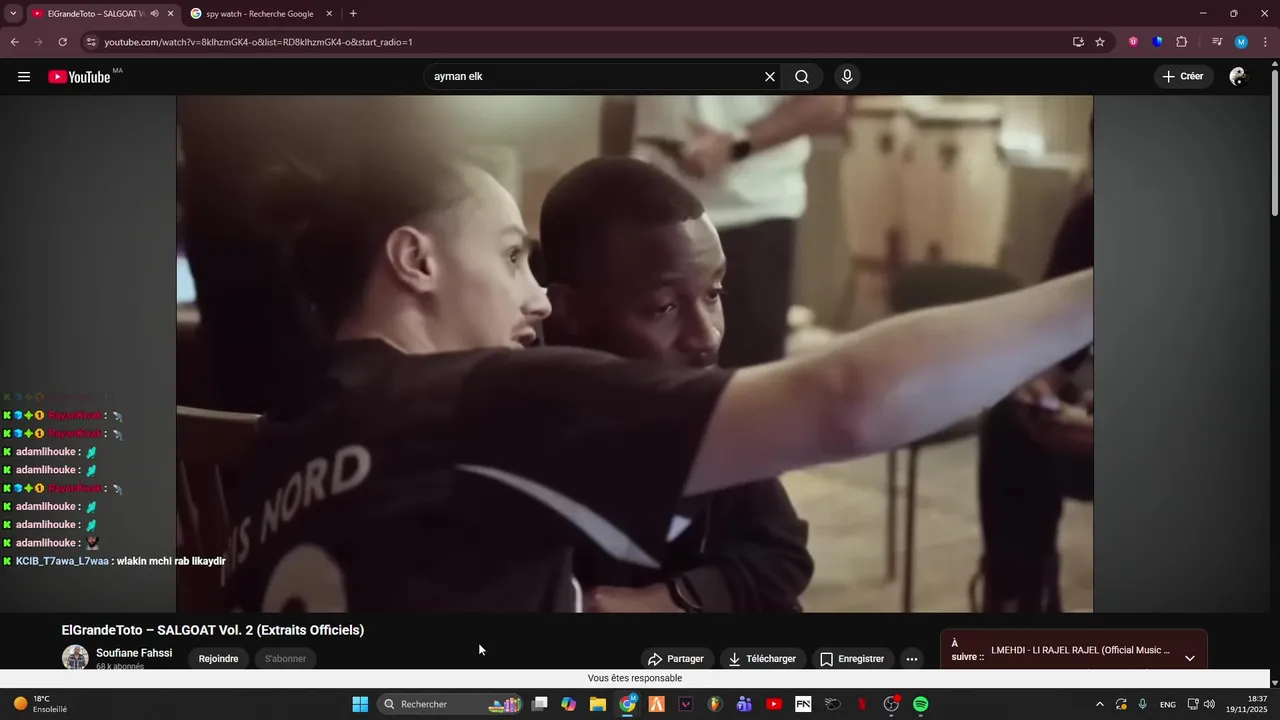This screenshot has height=720, width=1280.
Task: Click the tray microphone icon
Action: (1143, 704)
